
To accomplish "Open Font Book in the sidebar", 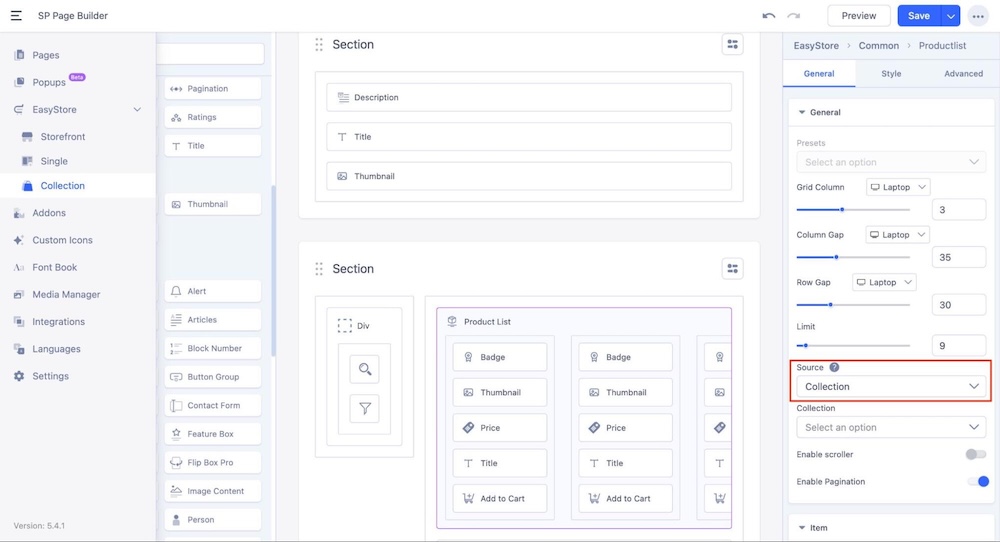I will coord(54,267).
